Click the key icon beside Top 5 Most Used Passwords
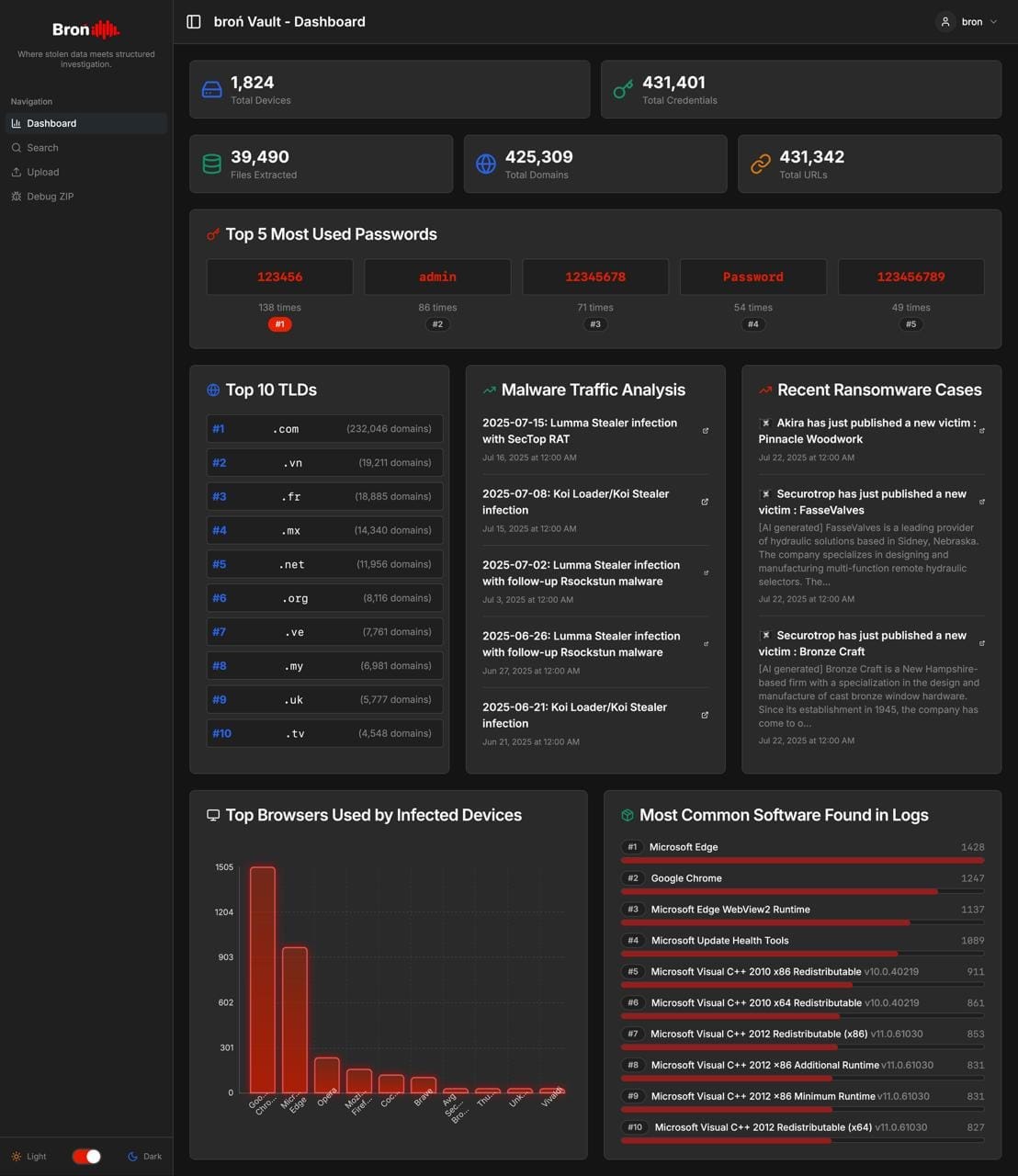Image resolution: width=1018 pixels, height=1176 pixels. click(x=212, y=234)
